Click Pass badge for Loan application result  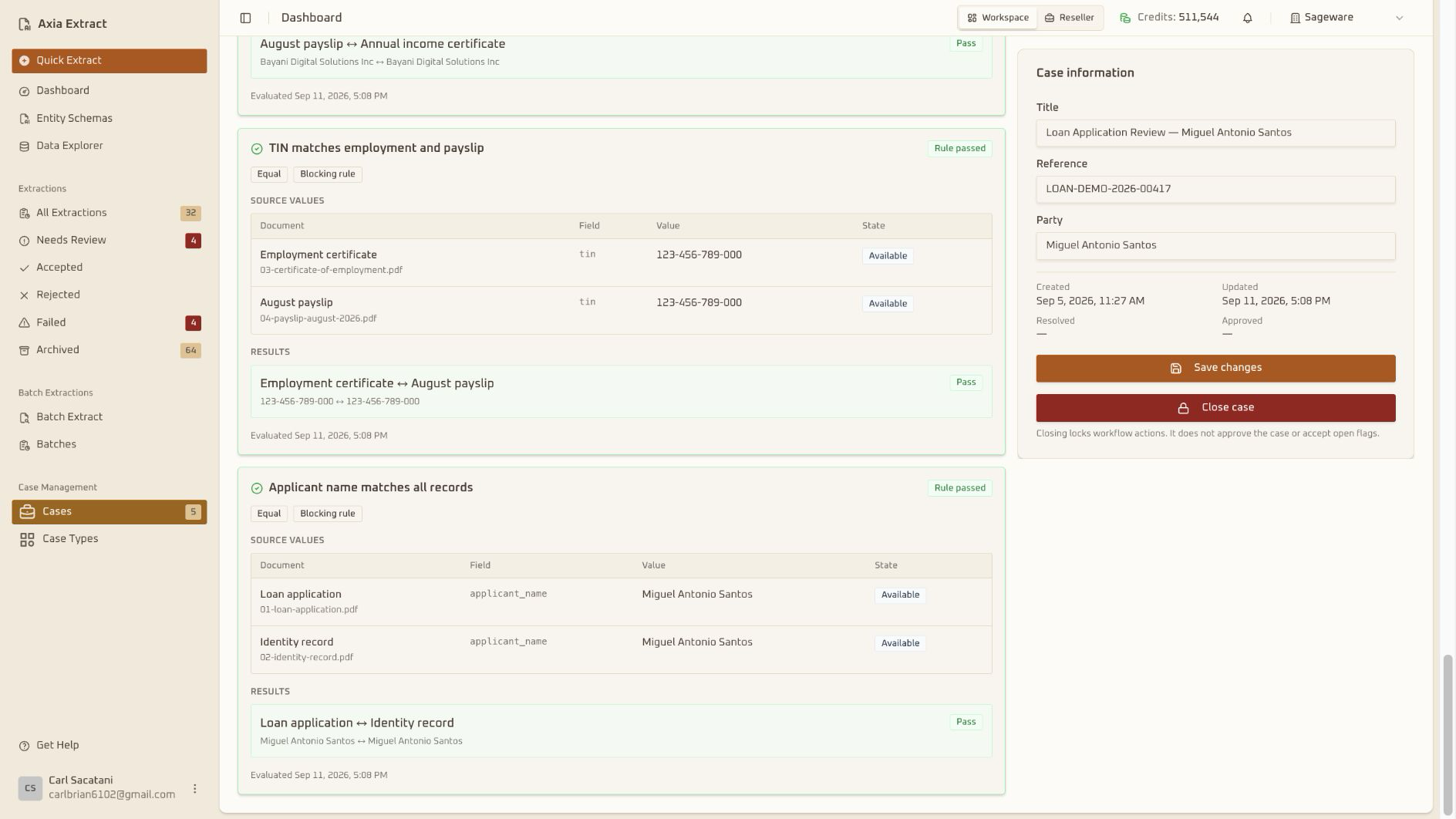[966, 723]
